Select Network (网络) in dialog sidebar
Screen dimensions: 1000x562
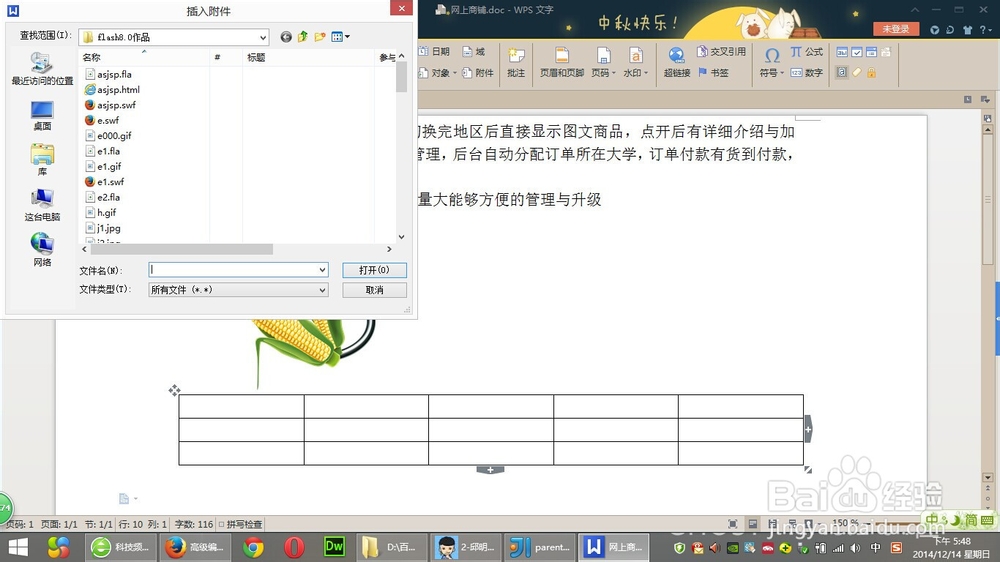click(x=42, y=250)
